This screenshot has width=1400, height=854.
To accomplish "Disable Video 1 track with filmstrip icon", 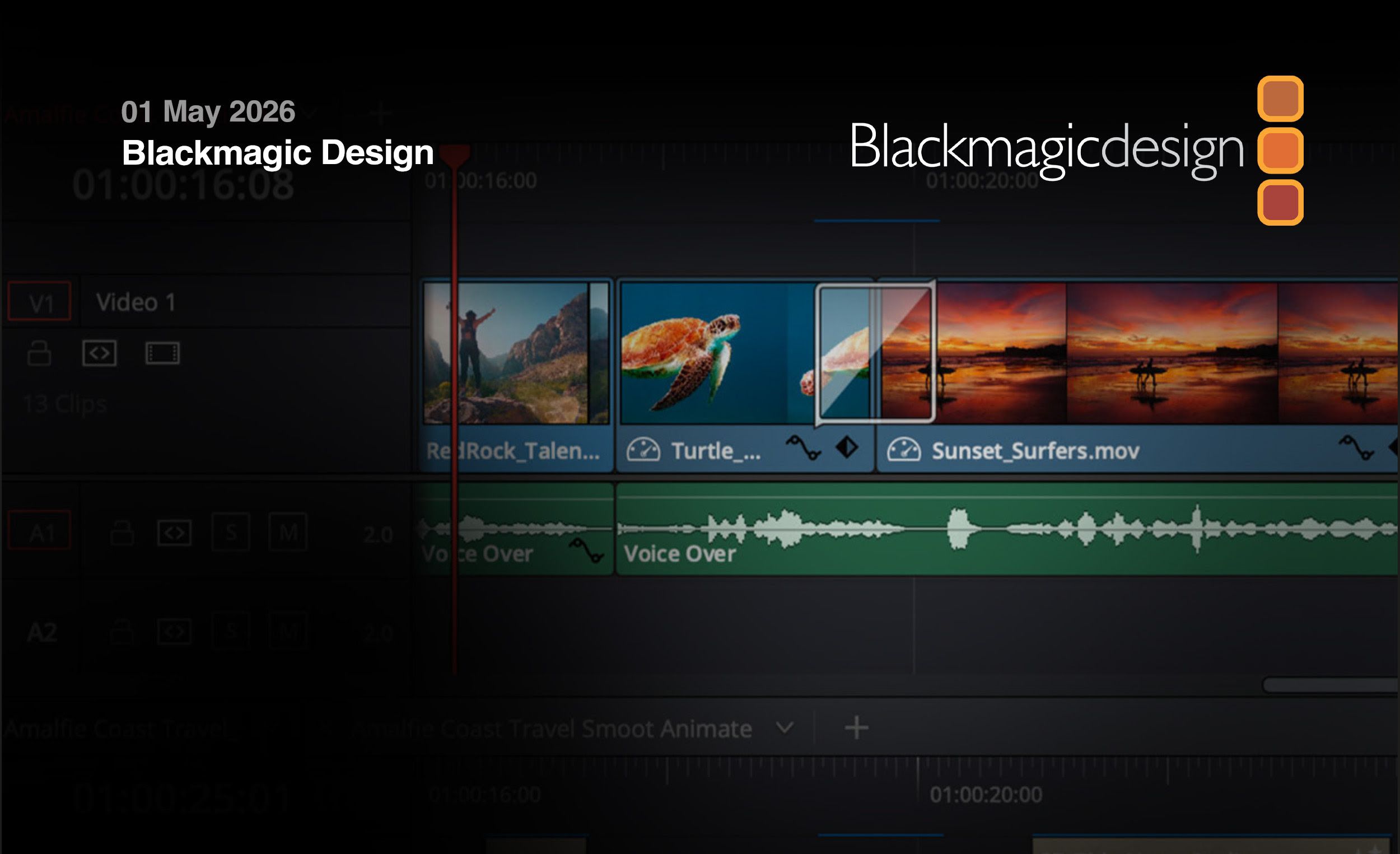I will [162, 353].
